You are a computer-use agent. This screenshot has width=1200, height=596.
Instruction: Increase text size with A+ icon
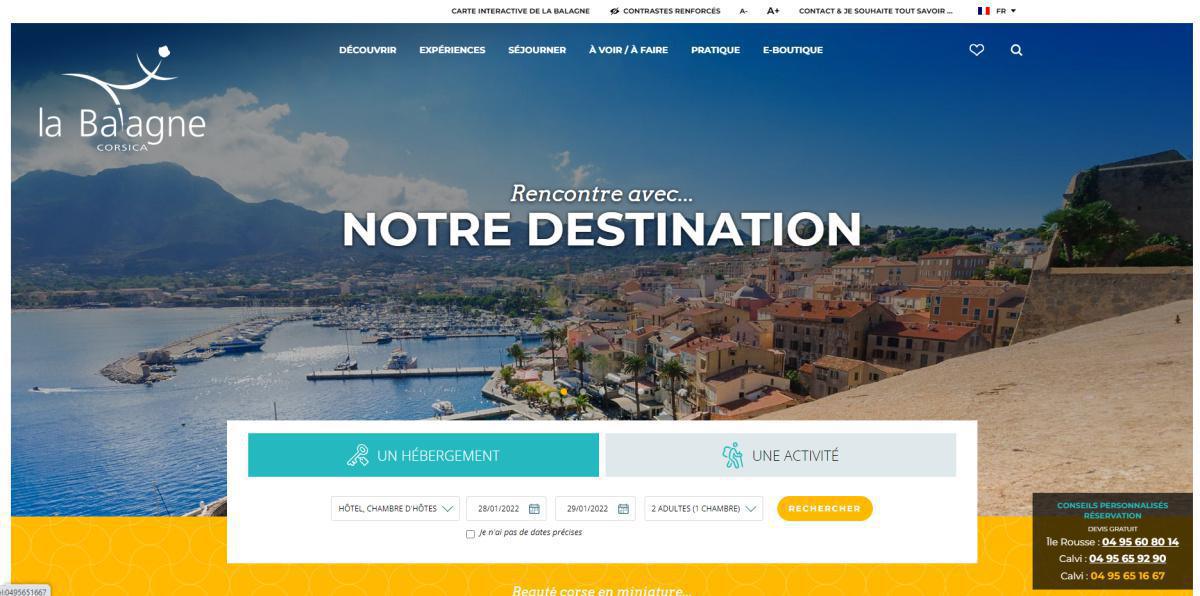(x=773, y=11)
